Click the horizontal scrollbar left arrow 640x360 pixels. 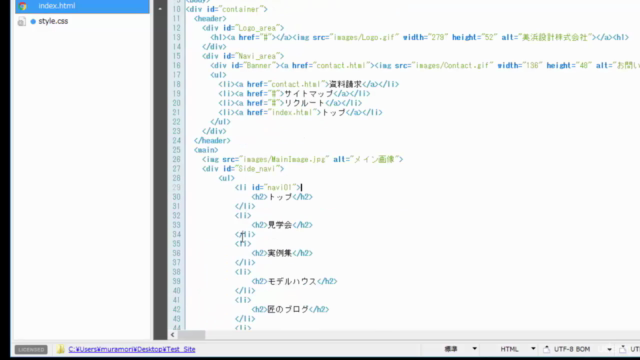(173, 335)
